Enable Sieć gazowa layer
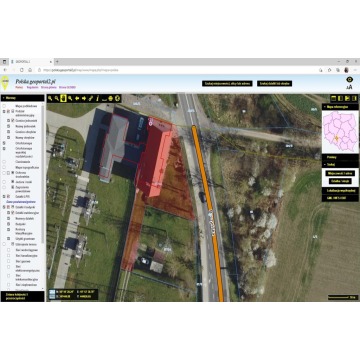 (x=9, y=262)
